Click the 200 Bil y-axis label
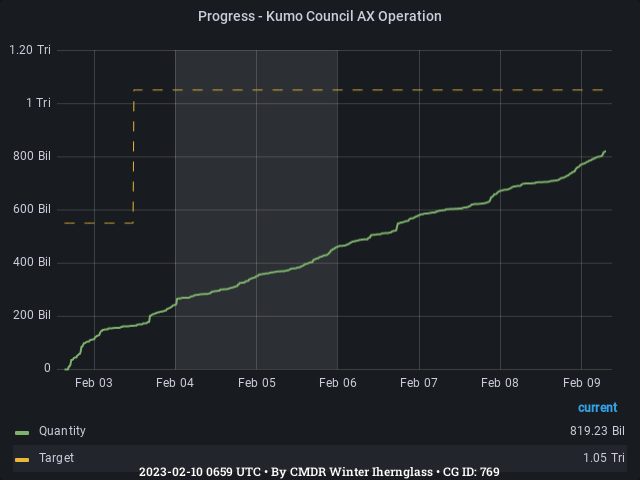The height and width of the screenshot is (480, 640). click(32, 315)
